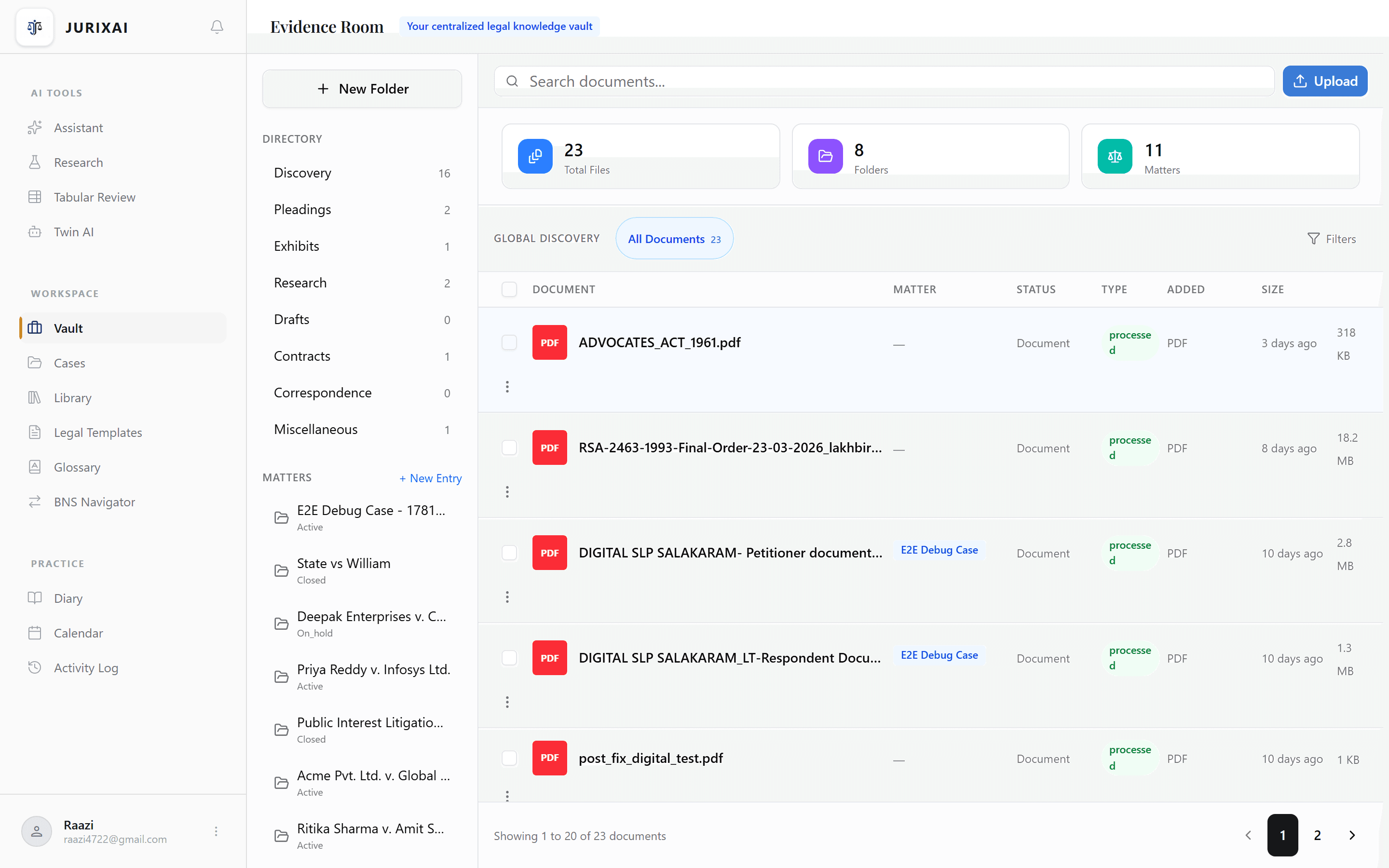This screenshot has height=868, width=1389.
Task: Open the SALAKARAM_LT-Respondent row actions menu
Action: pos(507,702)
